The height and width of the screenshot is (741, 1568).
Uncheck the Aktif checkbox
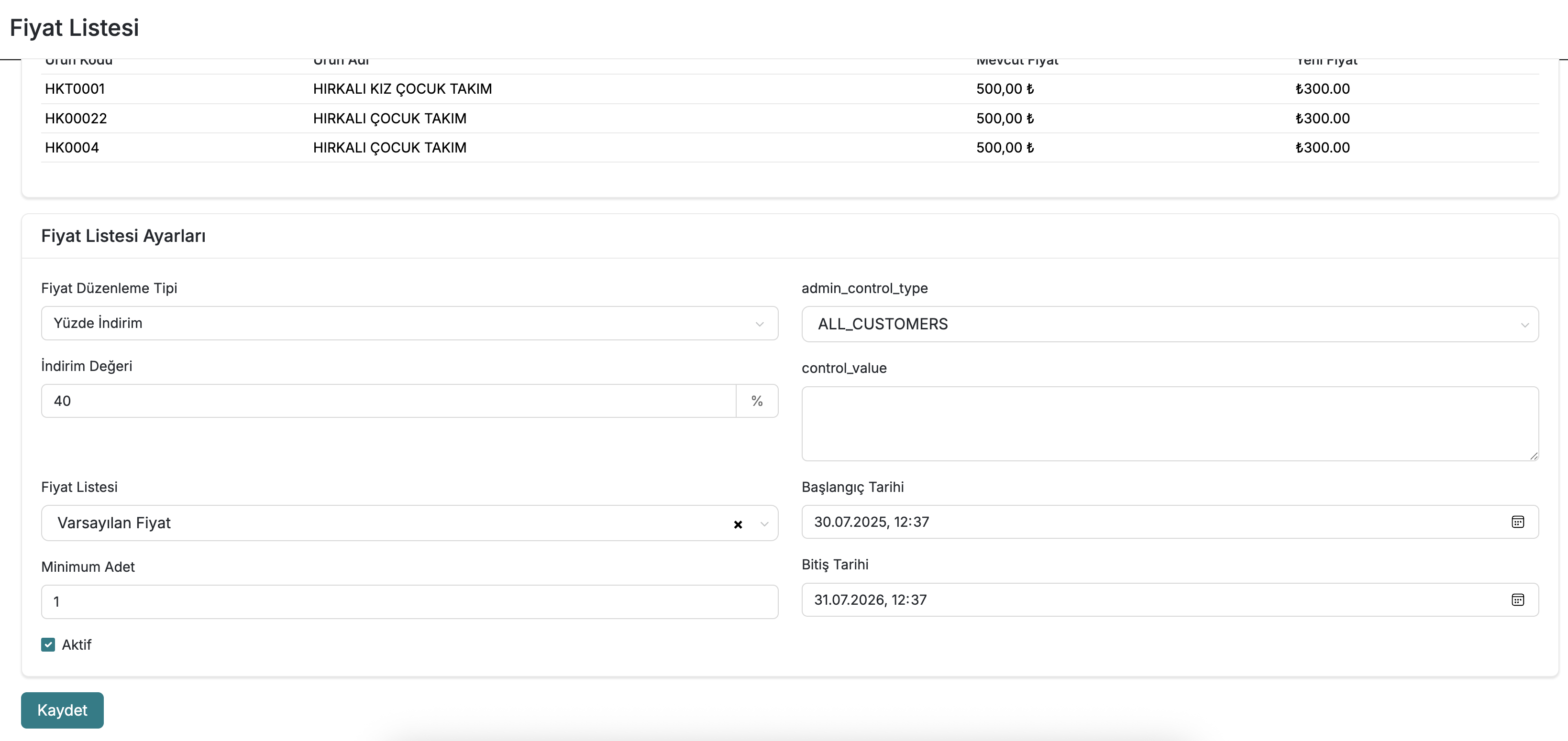(x=48, y=645)
